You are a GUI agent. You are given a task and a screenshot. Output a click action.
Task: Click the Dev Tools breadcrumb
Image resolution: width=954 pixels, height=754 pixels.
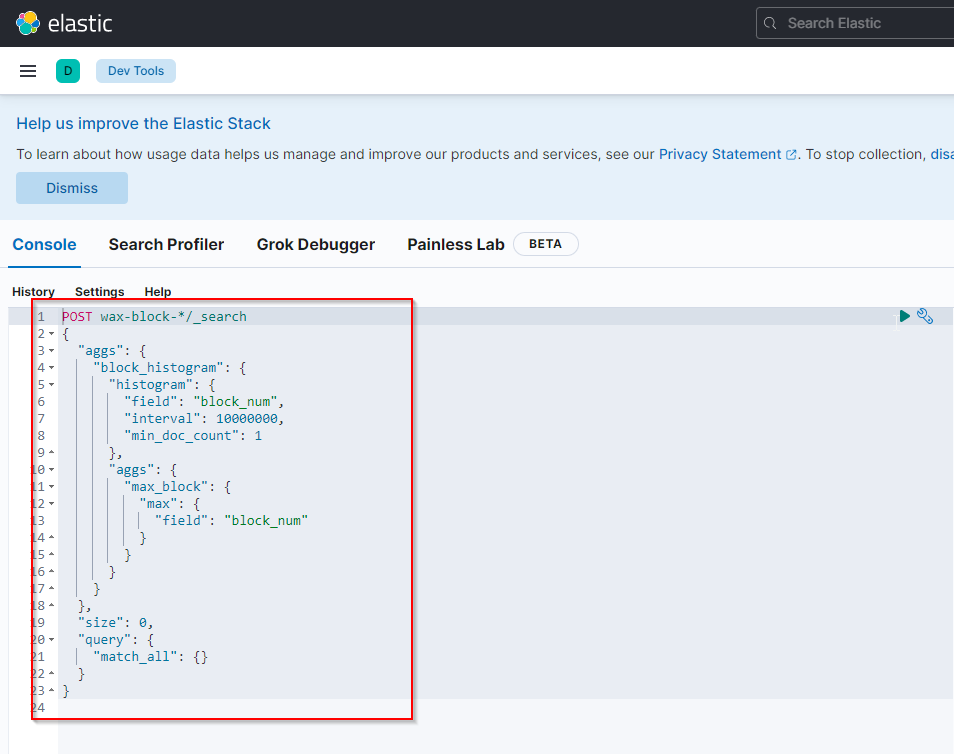(136, 71)
